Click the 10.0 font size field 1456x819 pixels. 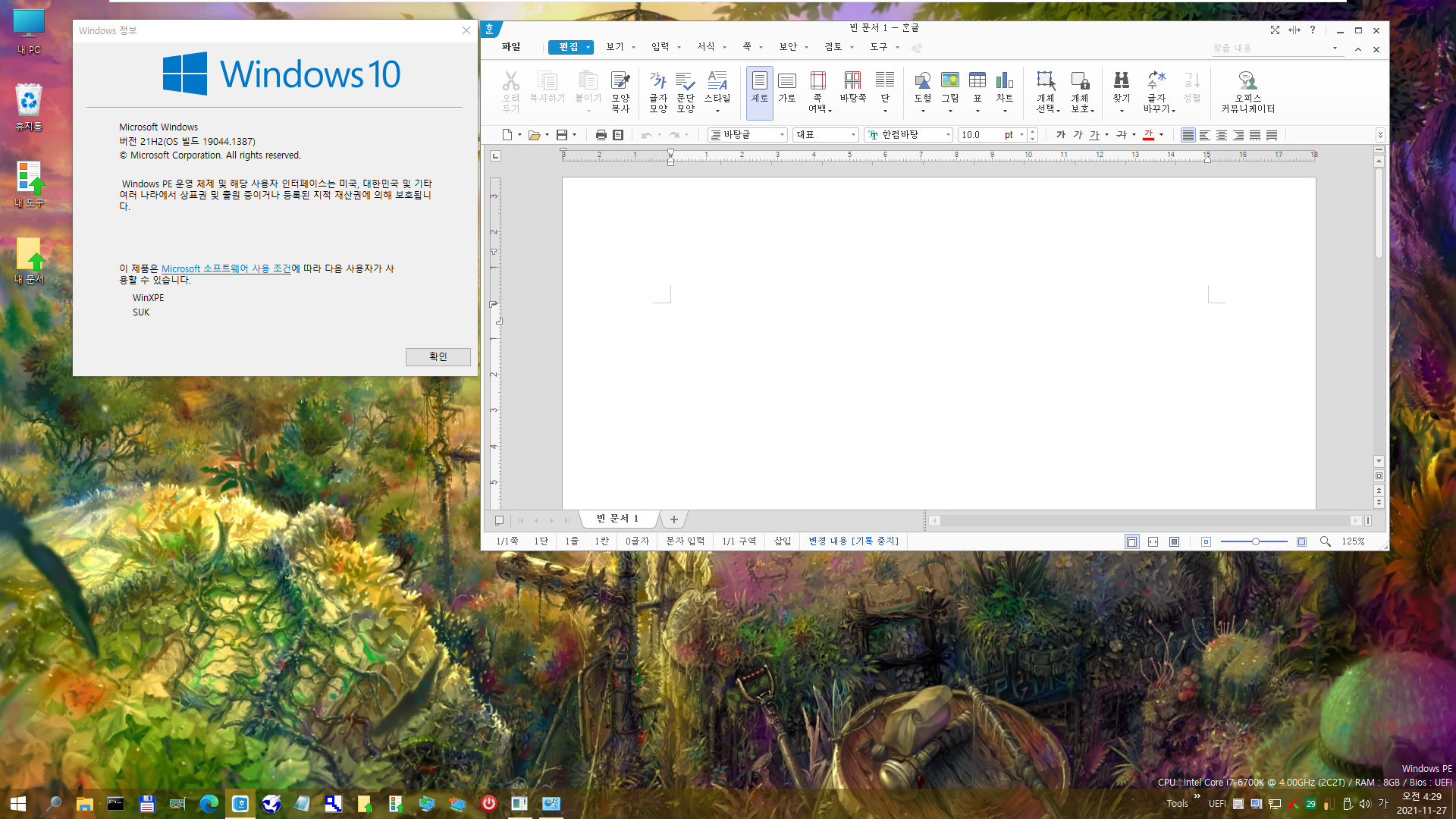pos(979,135)
